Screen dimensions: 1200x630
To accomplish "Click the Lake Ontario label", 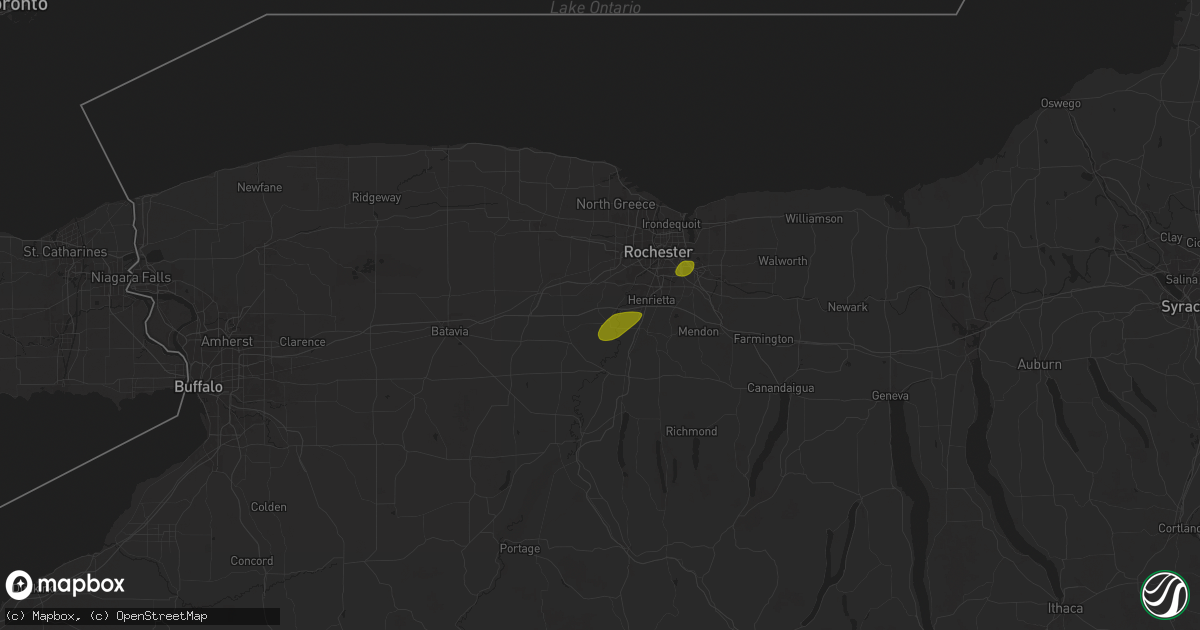I will coord(596,7).
